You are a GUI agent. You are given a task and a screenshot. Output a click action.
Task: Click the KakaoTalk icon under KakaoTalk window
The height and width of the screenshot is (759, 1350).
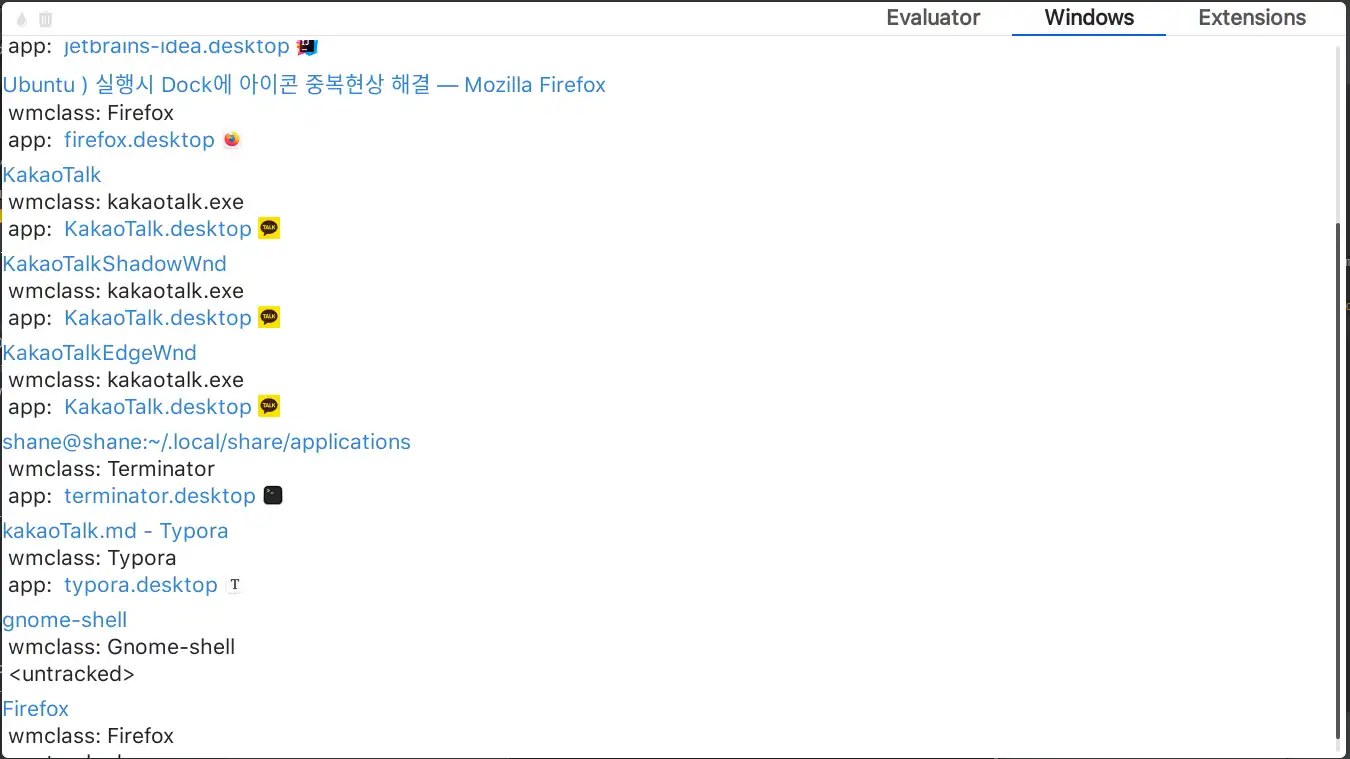click(269, 229)
